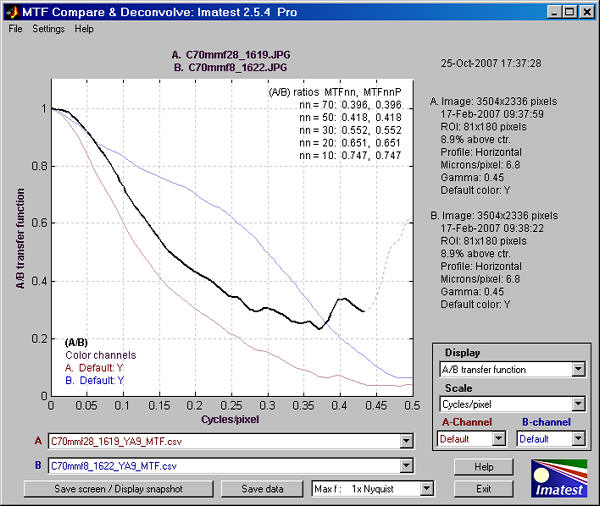This screenshot has height=506, width=600.
Task: Click the Display panel heading
Action: pyautogui.click(x=462, y=353)
